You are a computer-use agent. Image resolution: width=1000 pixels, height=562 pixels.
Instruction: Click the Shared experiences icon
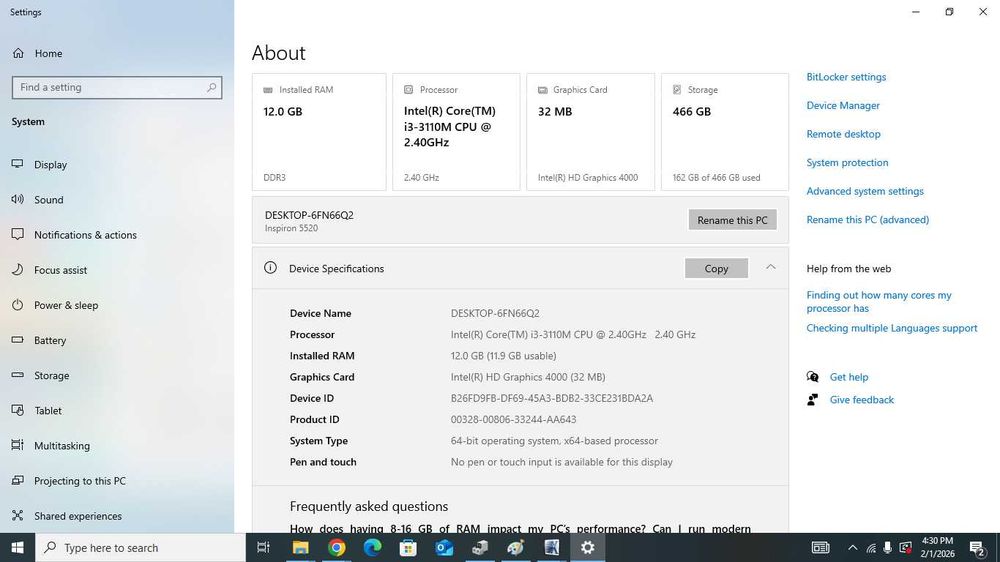click(17, 515)
